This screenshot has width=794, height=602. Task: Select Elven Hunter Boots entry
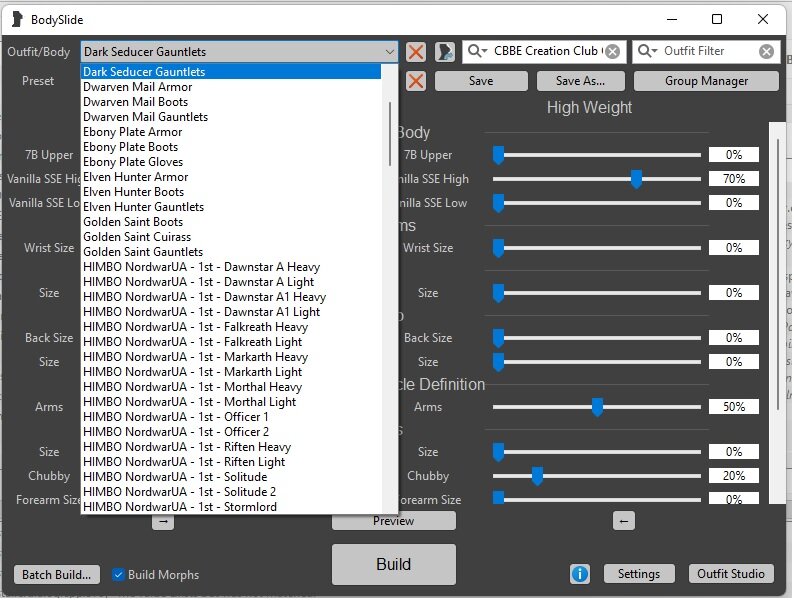(231, 192)
